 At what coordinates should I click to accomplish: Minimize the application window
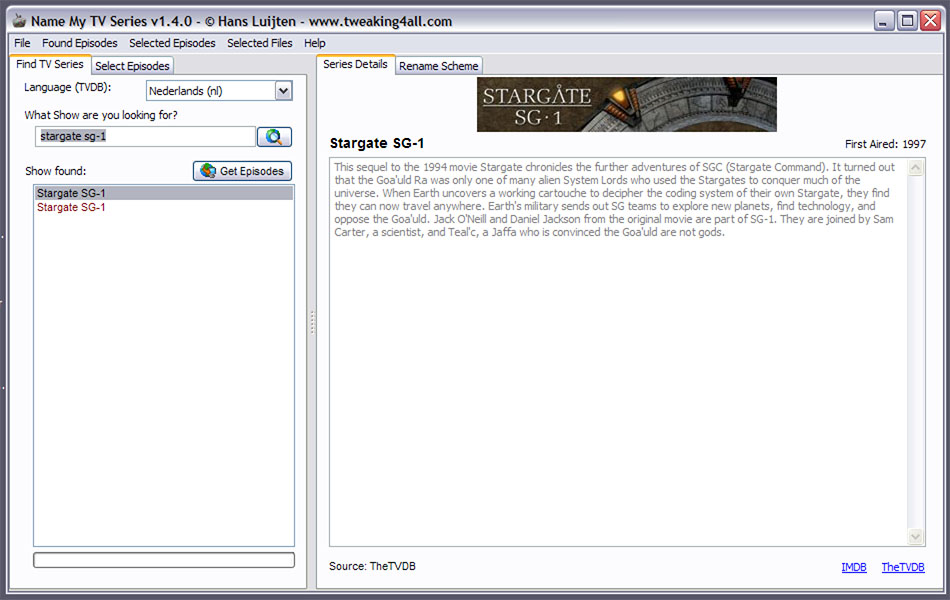click(x=884, y=21)
